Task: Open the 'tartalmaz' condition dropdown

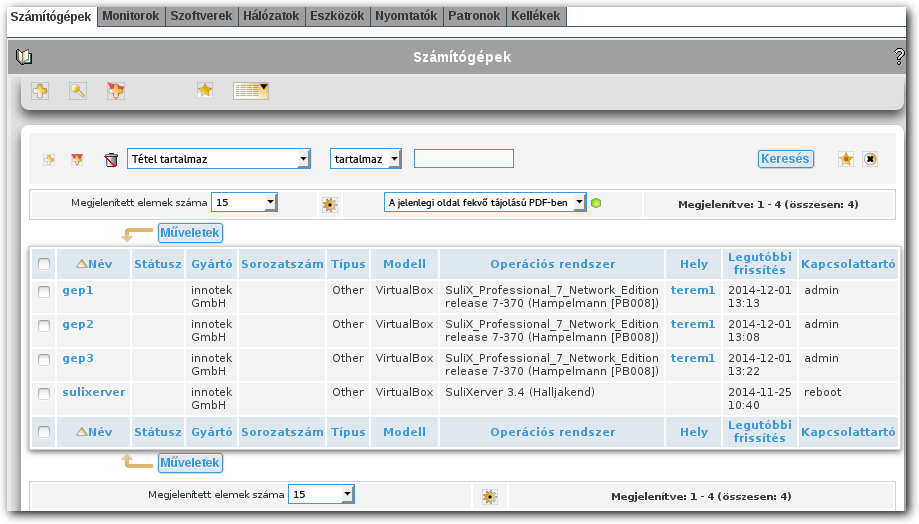Action: click(366, 159)
